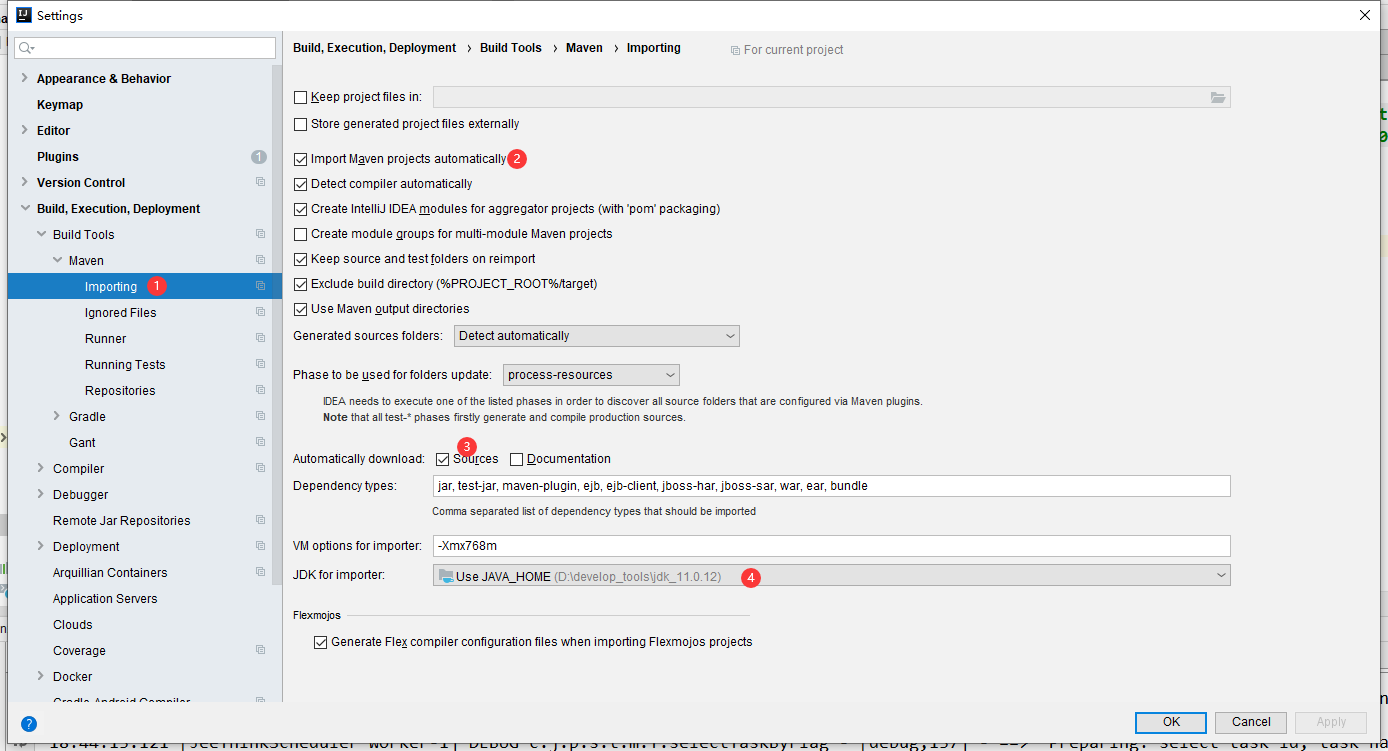This screenshot has width=1388, height=751.
Task: Expand the Version Control section arrow
Action: (x=24, y=182)
